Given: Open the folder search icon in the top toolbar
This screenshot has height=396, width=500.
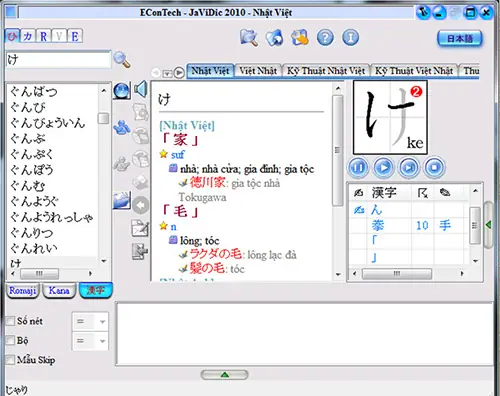Looking at the screenshot, I should click(x=249, y=37).
